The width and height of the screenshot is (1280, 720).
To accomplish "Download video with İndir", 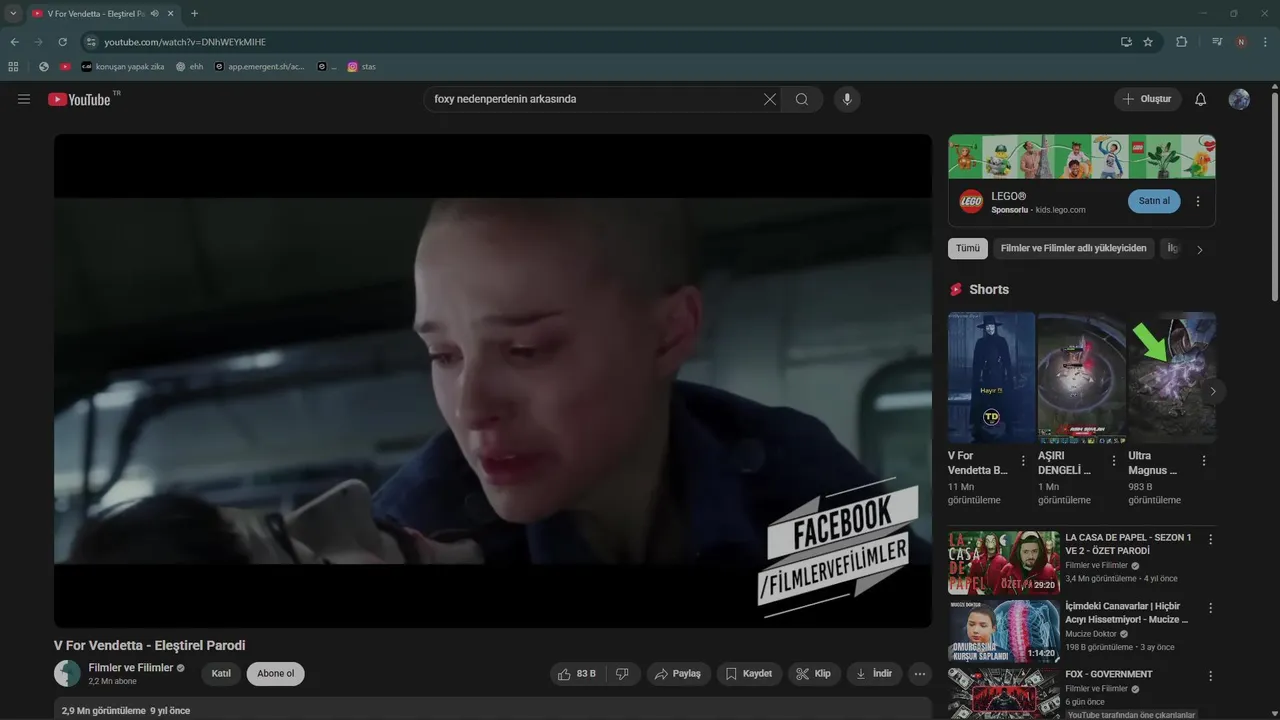I will [874, 674].
